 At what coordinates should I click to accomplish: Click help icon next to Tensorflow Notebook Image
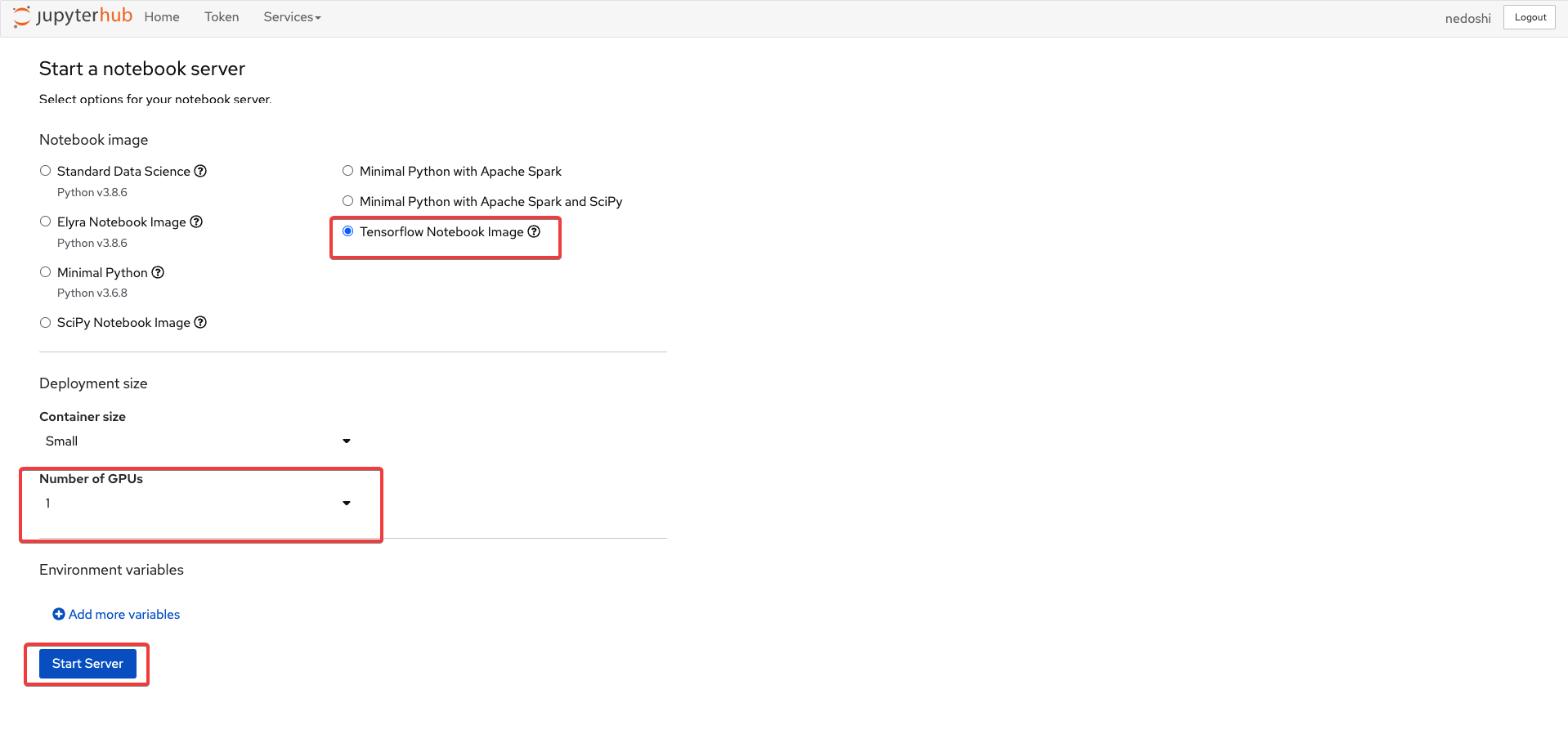[534, 231]
